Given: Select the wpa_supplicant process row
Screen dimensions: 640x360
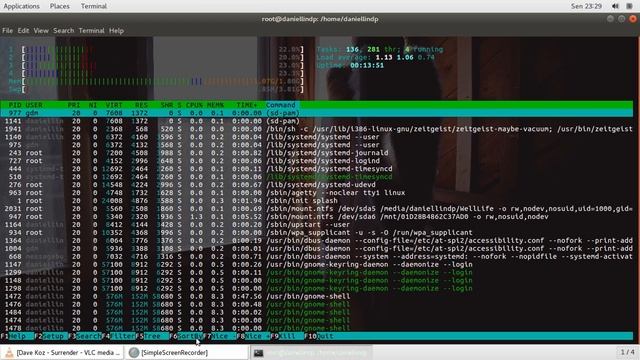Looking at the screenshot, I should click(317, 233).
